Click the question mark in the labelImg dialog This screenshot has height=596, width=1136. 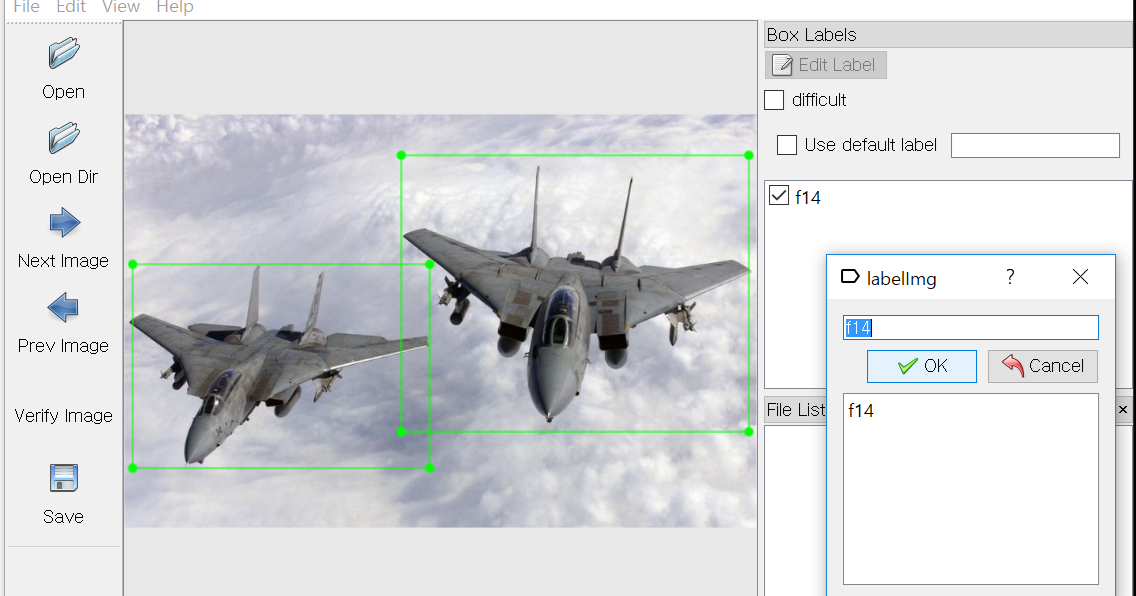pyautogui.click(x=1010, y=277)
